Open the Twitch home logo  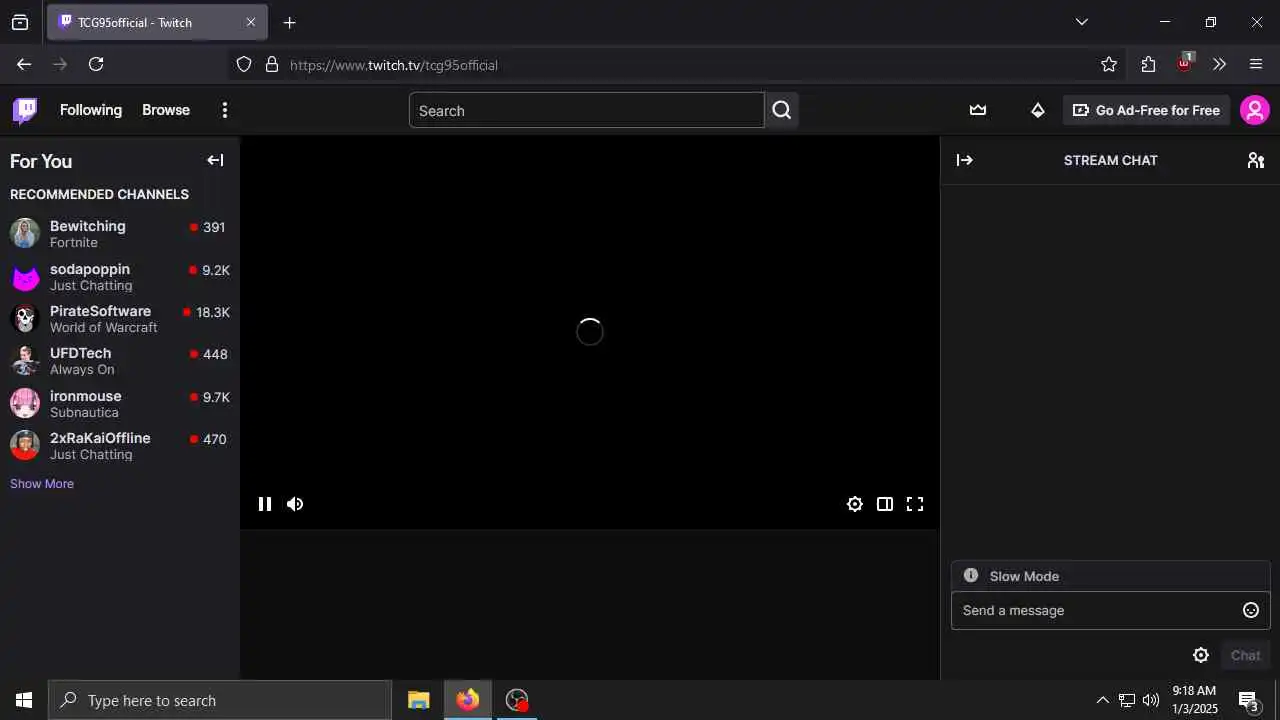[x=25, y=110]
